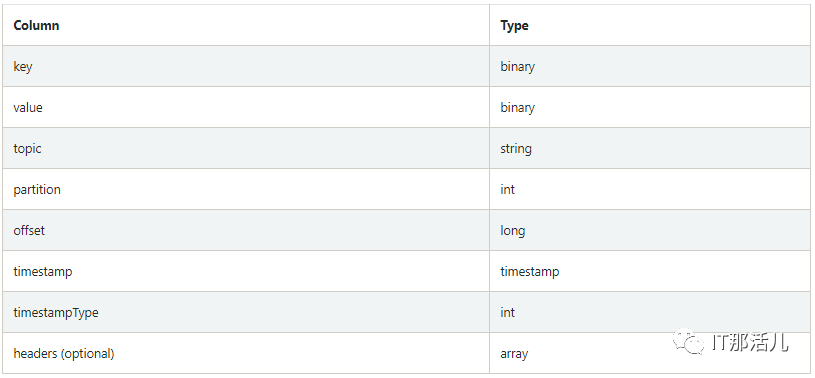Select the value column name cell
Image resolution: width=815 pixels, height=378 pixels.
[x=246, y=107]
